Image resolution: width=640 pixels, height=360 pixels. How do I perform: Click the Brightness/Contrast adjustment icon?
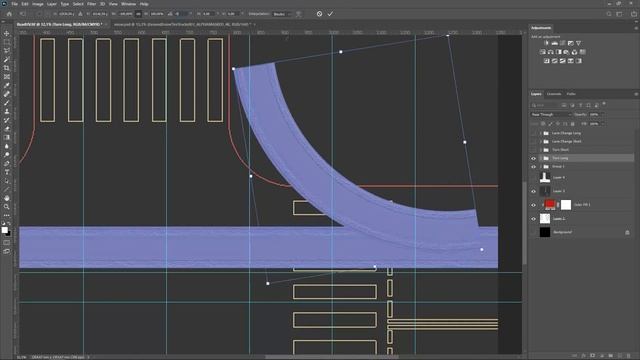click(547, 43)
